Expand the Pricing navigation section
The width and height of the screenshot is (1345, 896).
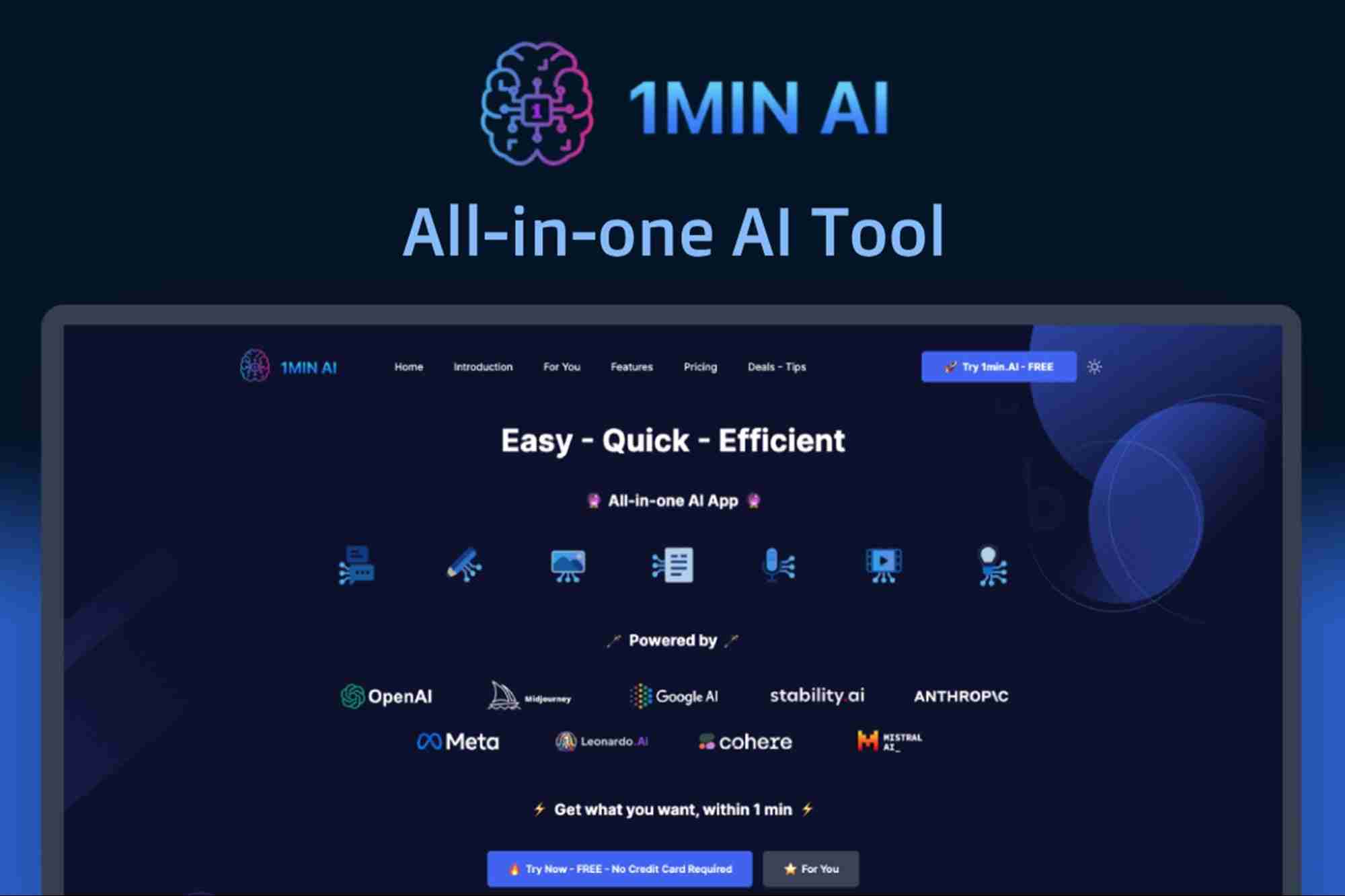[699, 368]
